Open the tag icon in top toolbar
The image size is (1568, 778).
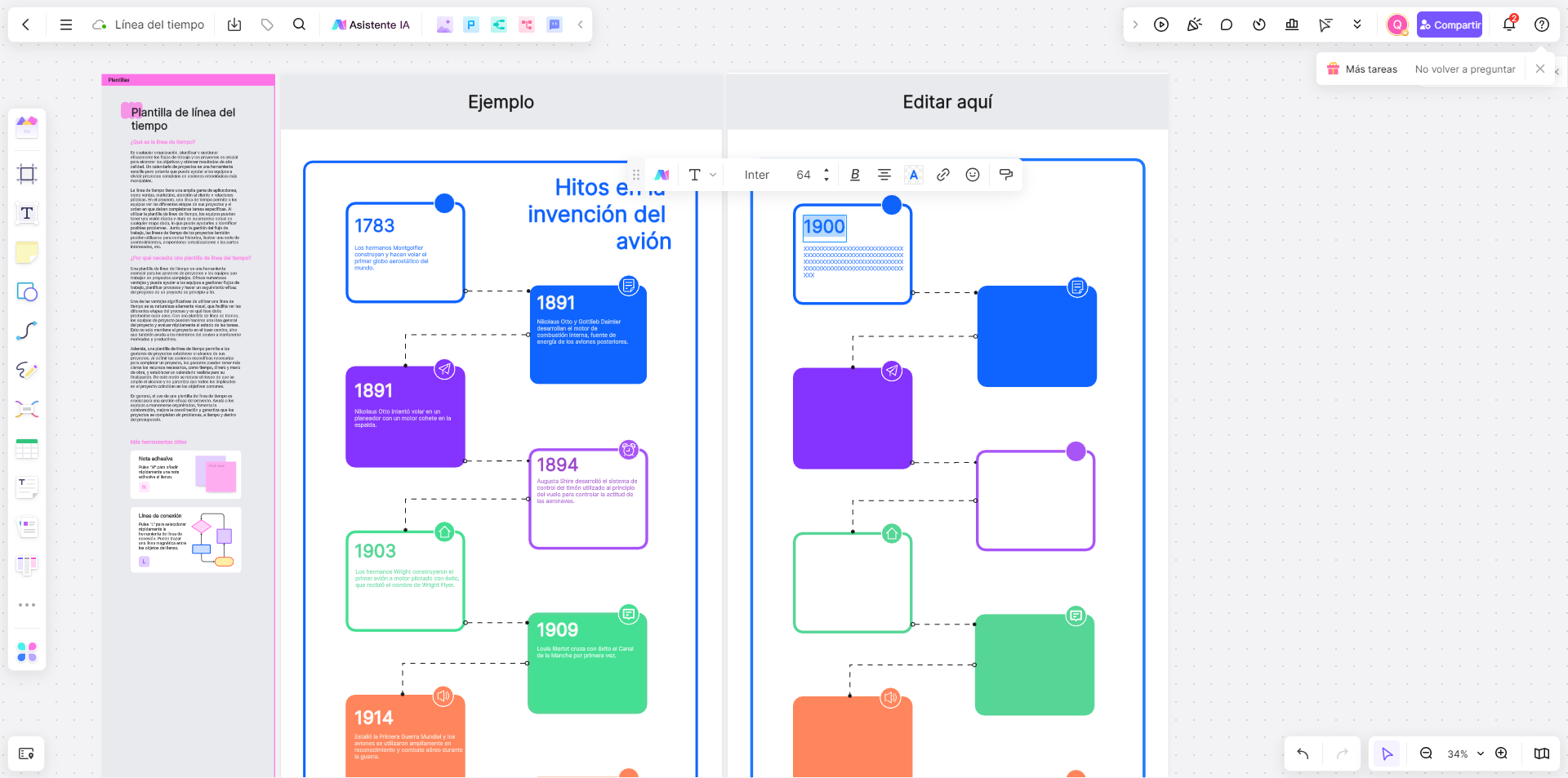tap(267, 24)
